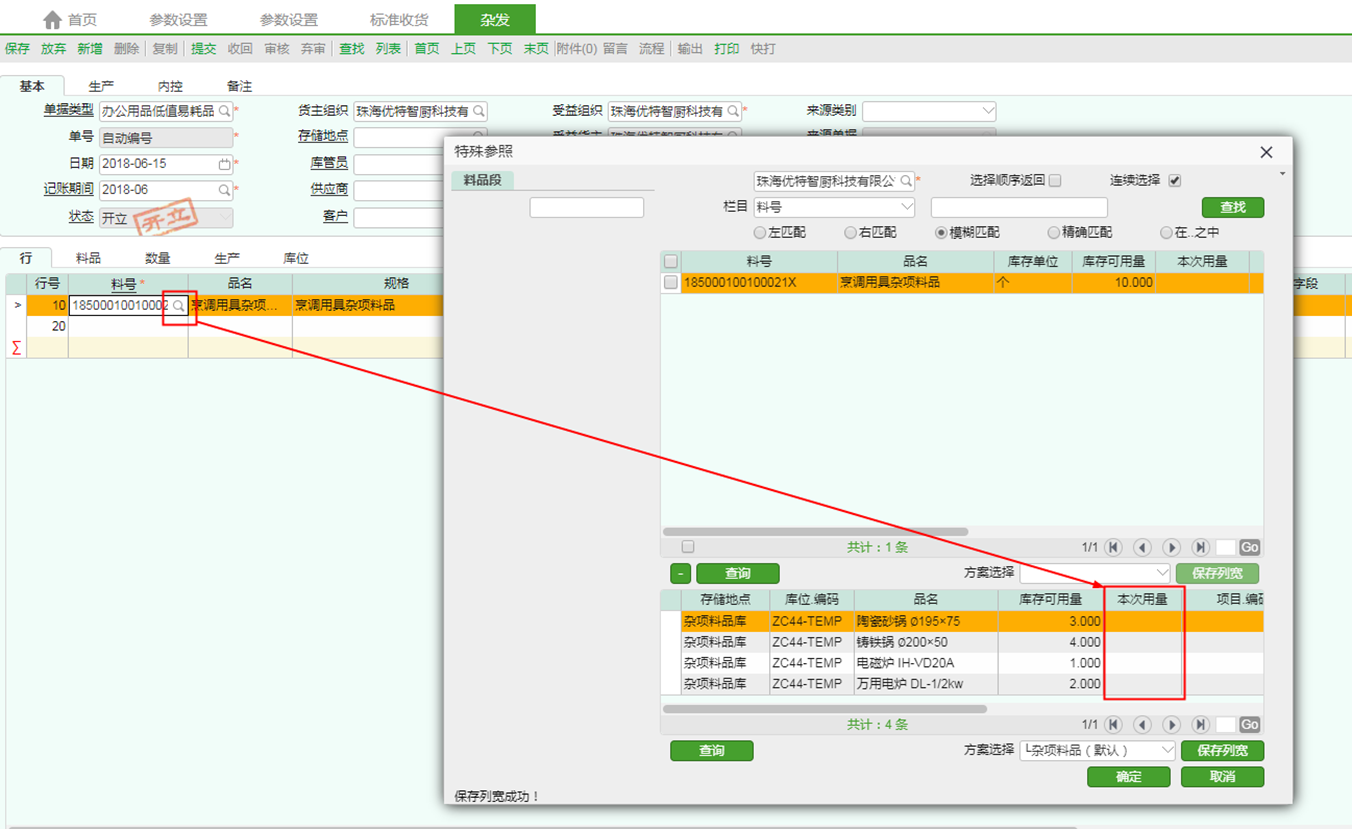The height and width of the screenshot is (829, 1352).
Task: Jump to last page in lower grid pager
Action: point(1200,725)
